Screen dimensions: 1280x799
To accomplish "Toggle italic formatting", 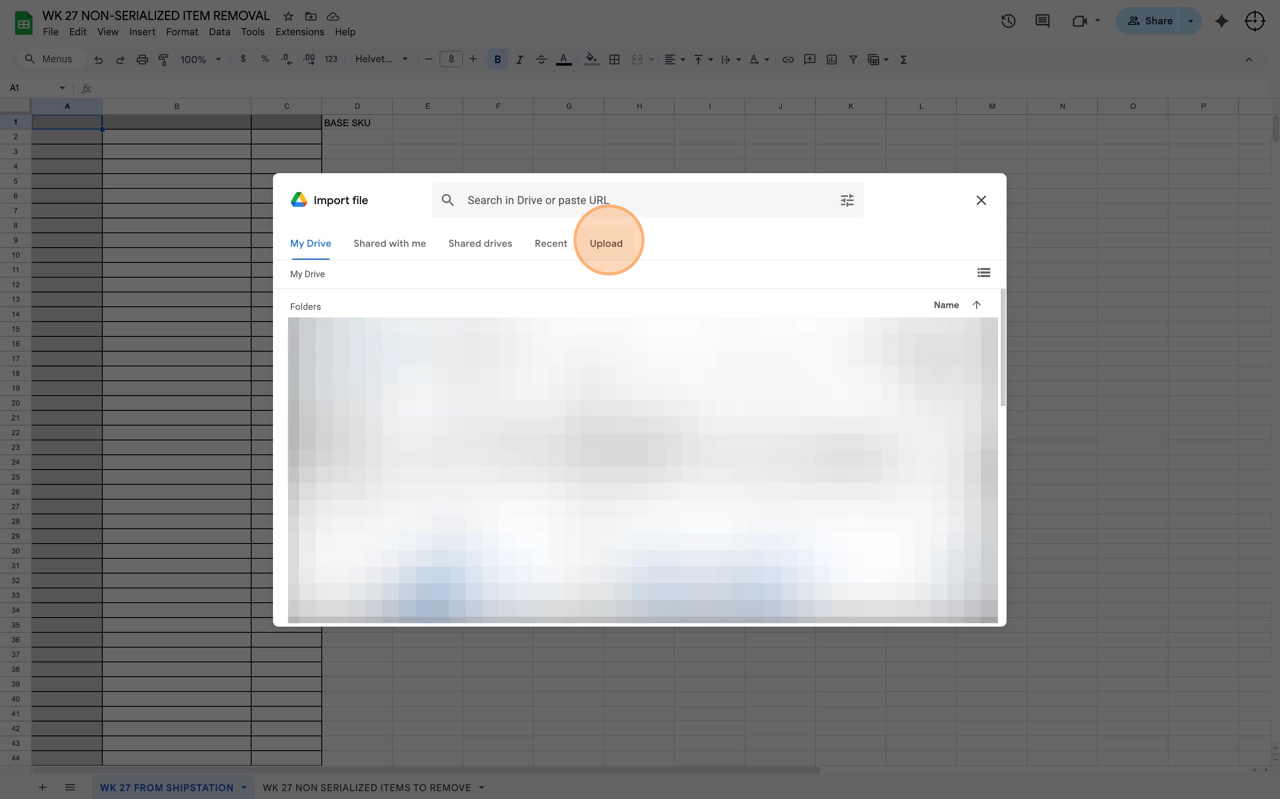I will 519,60.
